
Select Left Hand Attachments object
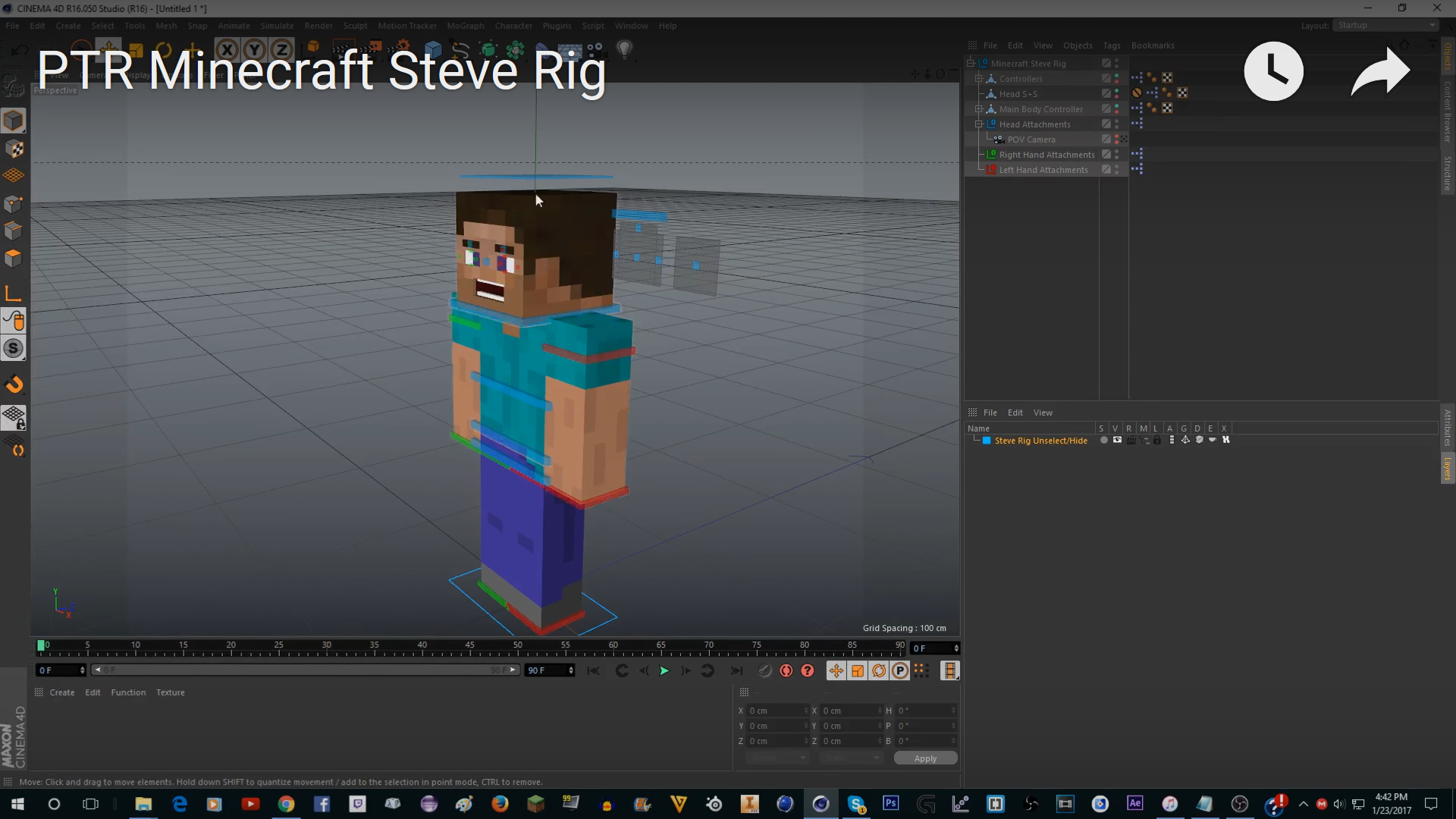click(1043, 170)
